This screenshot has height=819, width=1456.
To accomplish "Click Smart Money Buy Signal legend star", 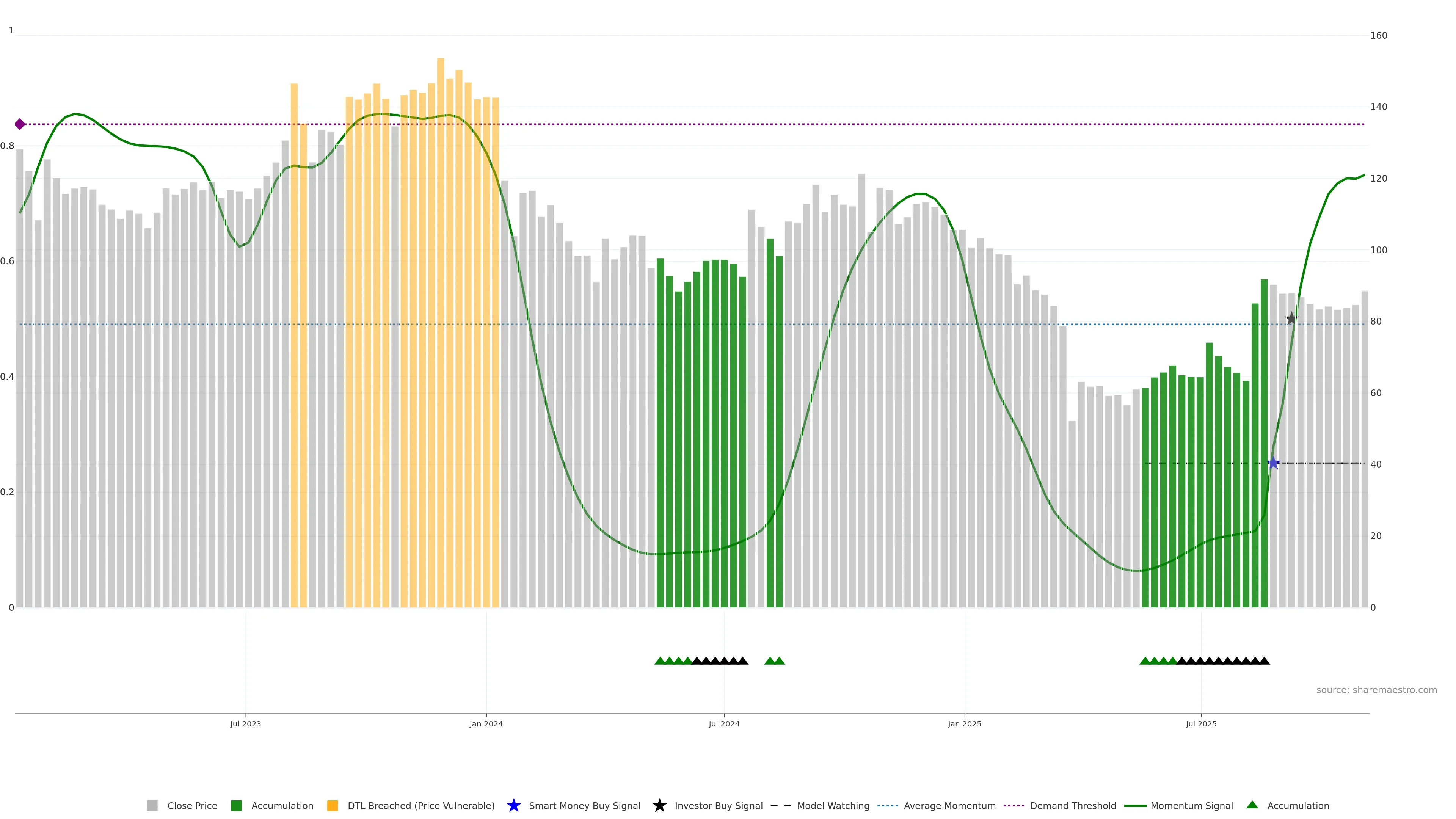I will pos(514,805).
